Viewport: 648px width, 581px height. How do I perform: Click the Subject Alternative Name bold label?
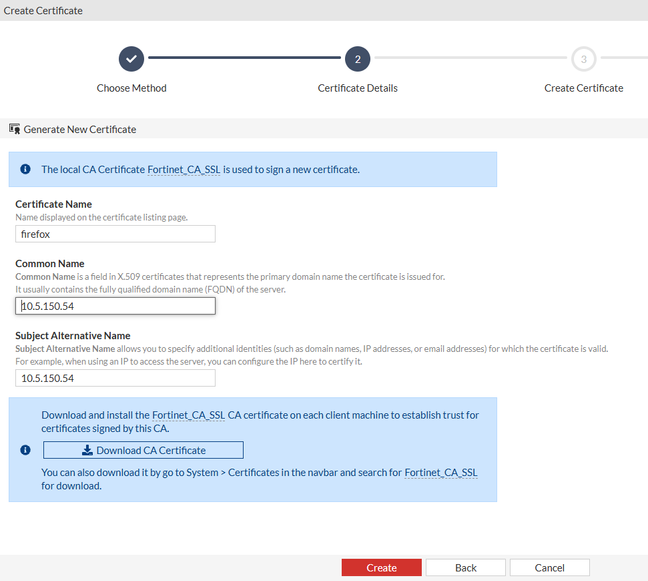coord(73,336)
